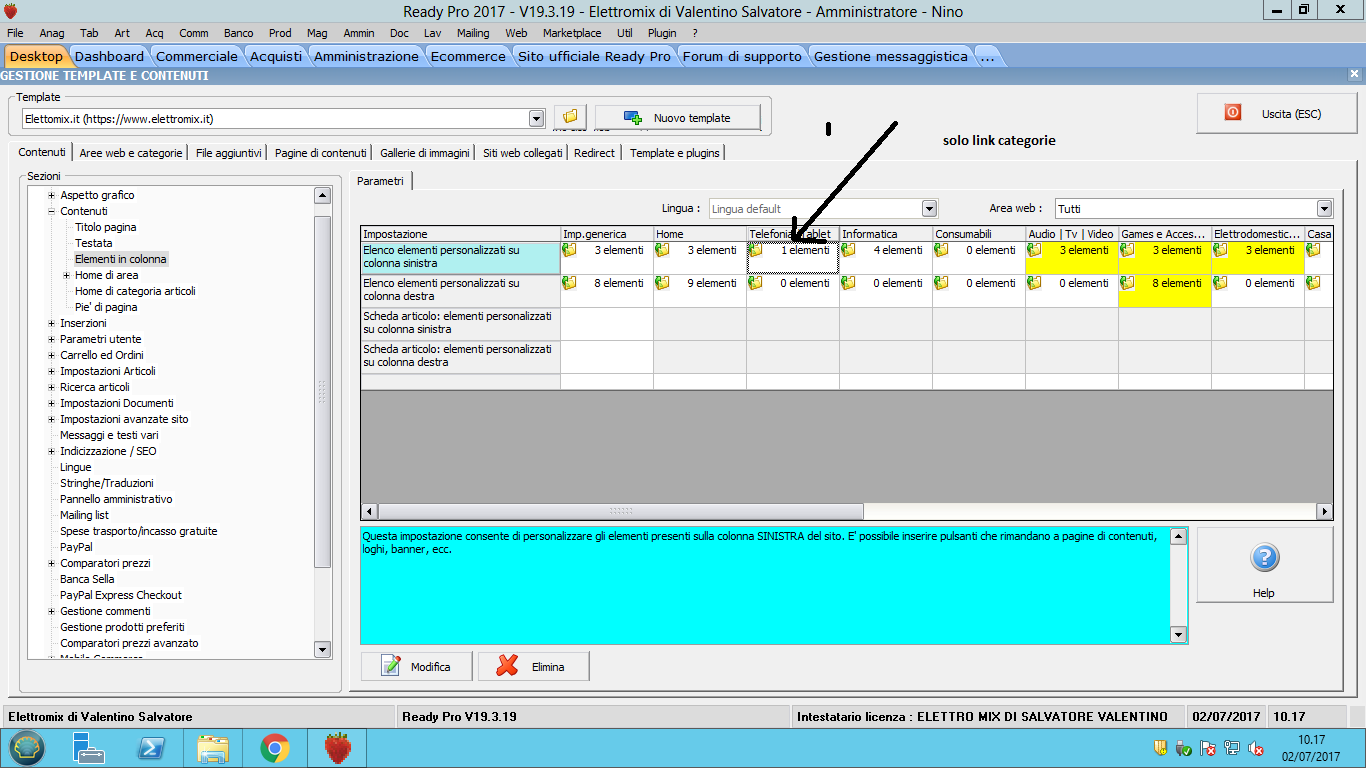
Task: Select PayPal Express Checkout tree item
Action: [x=121, y=595]
